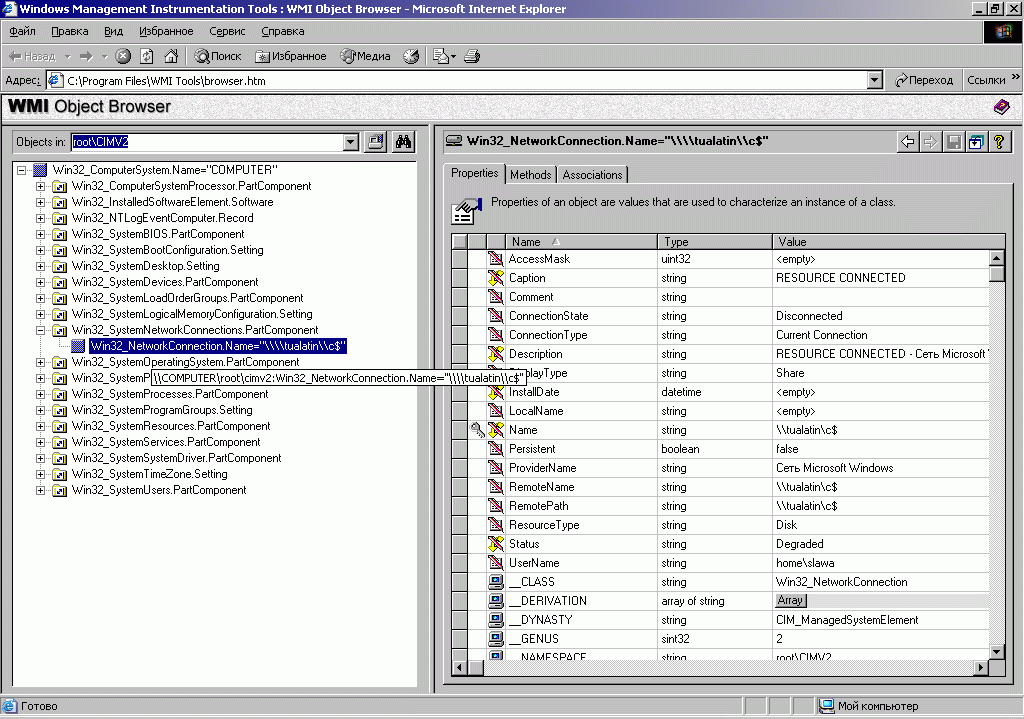Screen dimensions: 1024x719
Task: Click the Browse for namespace icon
Action: point(376,142)
